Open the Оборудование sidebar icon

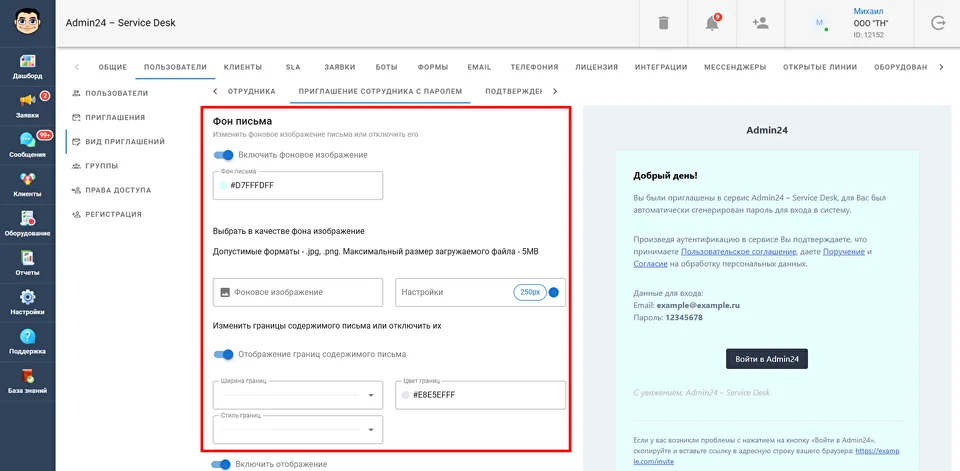(x=28, y=219)
